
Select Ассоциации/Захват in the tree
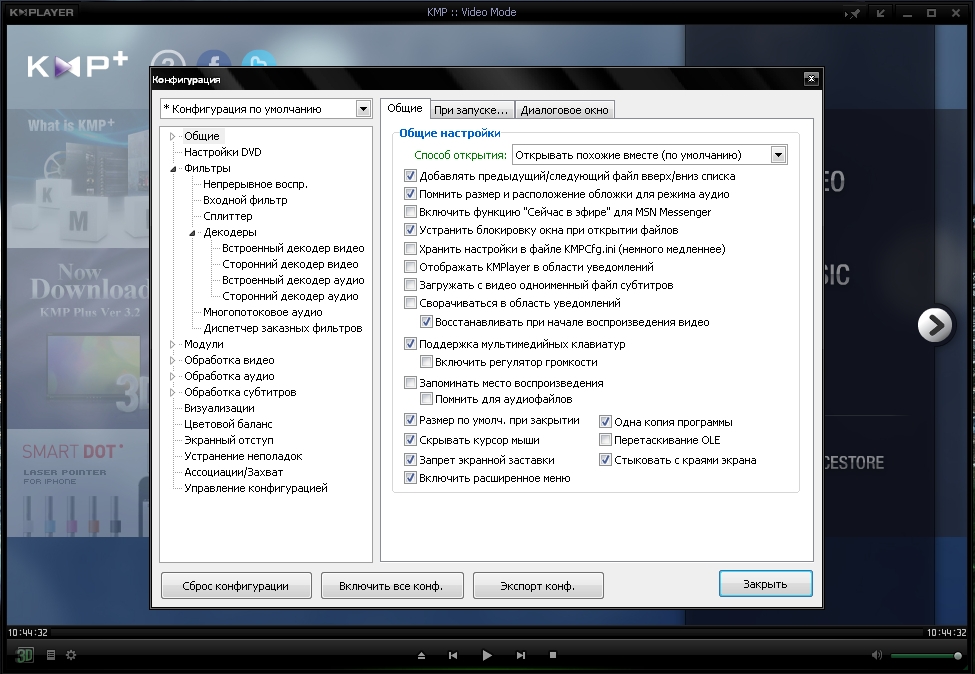pyautogui.click(x=233, y=473)
